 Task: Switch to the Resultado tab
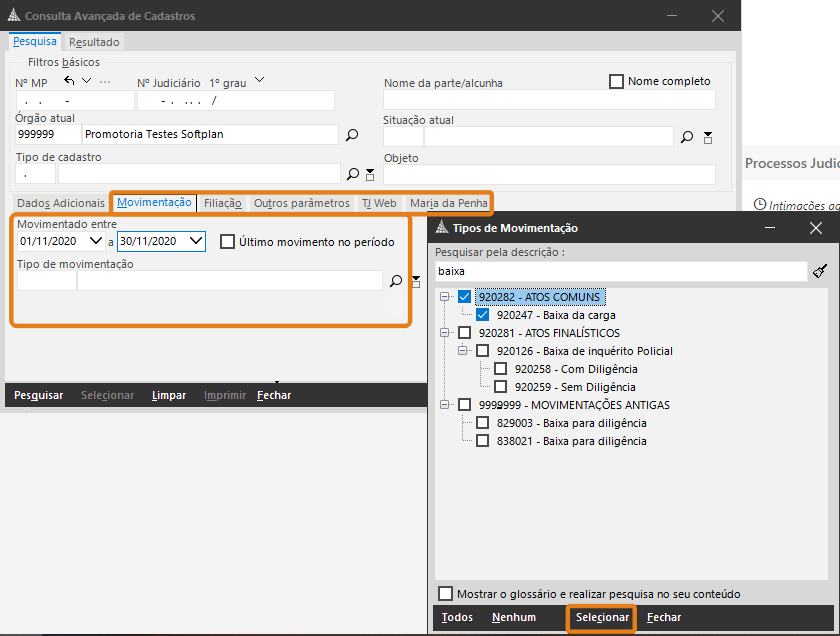[x=94, y=42]
